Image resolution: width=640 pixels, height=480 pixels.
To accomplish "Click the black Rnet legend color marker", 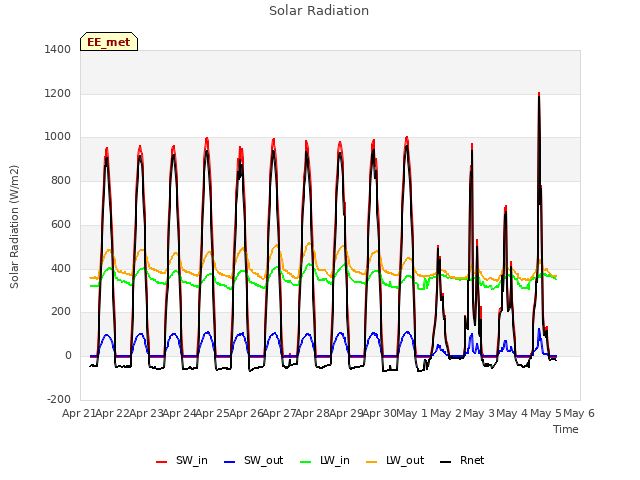I will [446, 462].
